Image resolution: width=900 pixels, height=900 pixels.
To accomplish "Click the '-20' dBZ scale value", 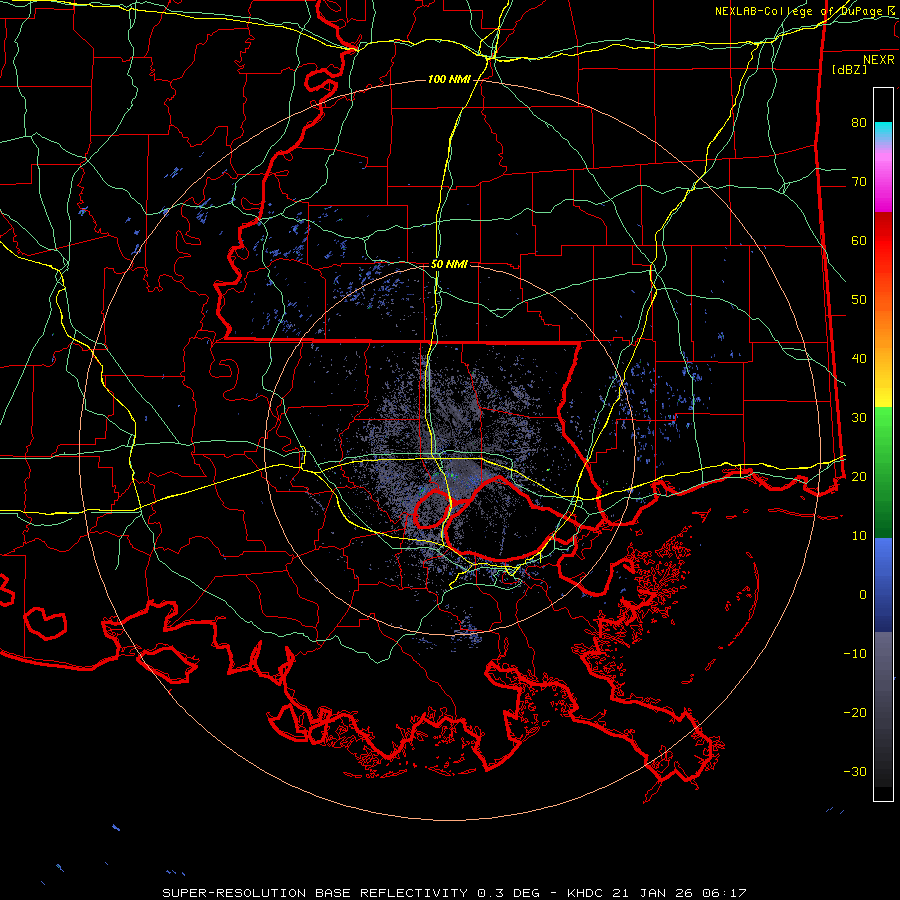I will point(855,712).
